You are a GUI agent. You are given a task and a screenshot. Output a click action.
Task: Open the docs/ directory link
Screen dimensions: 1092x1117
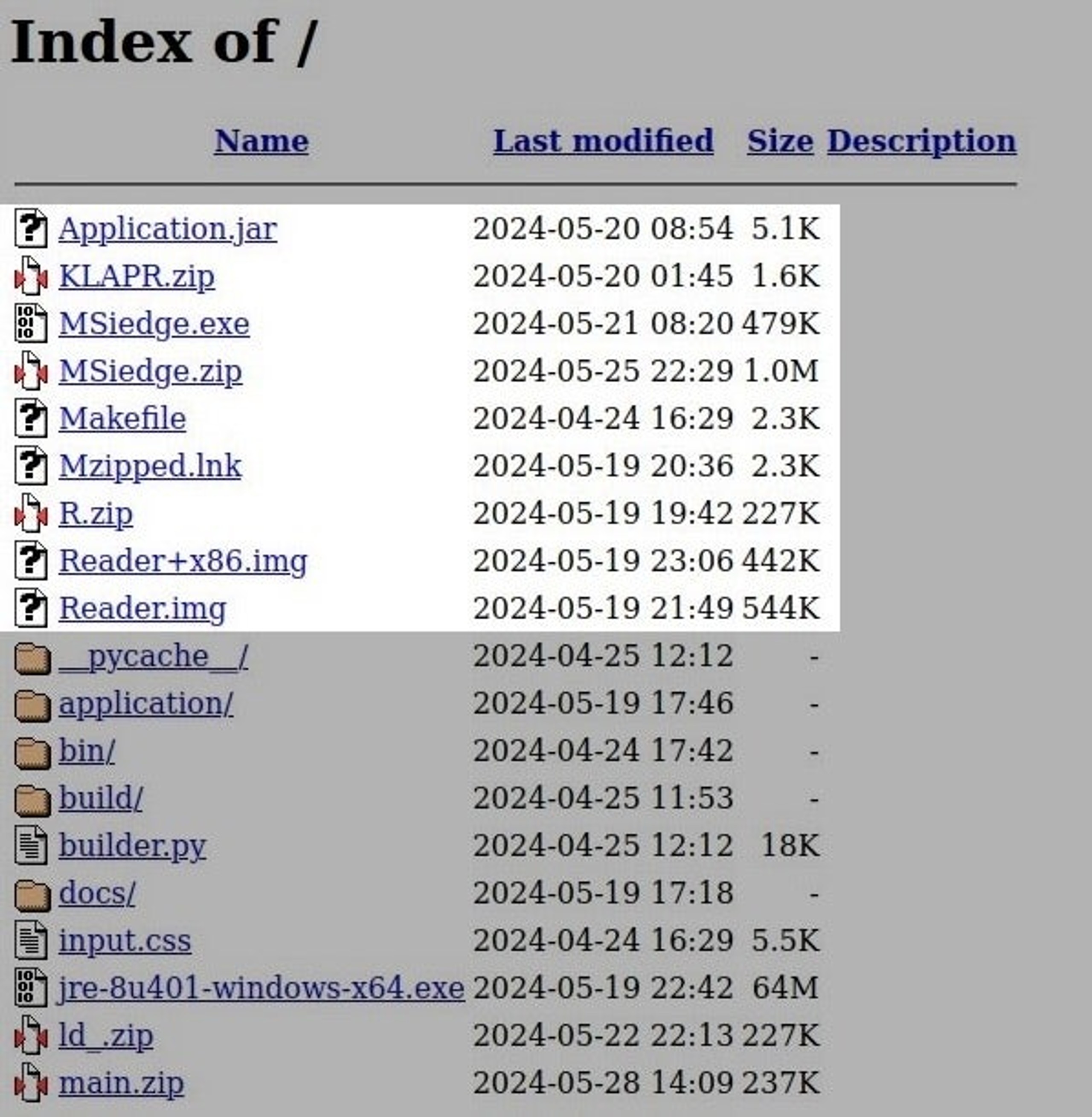coord(97,894)
